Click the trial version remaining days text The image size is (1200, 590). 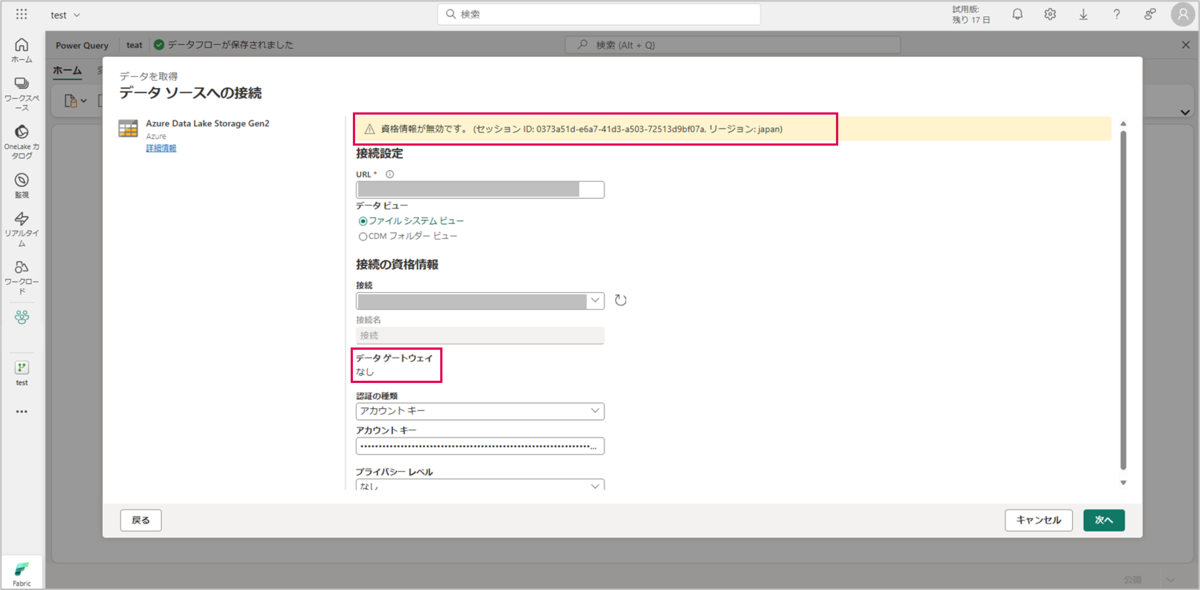click(x=972, y=14)
